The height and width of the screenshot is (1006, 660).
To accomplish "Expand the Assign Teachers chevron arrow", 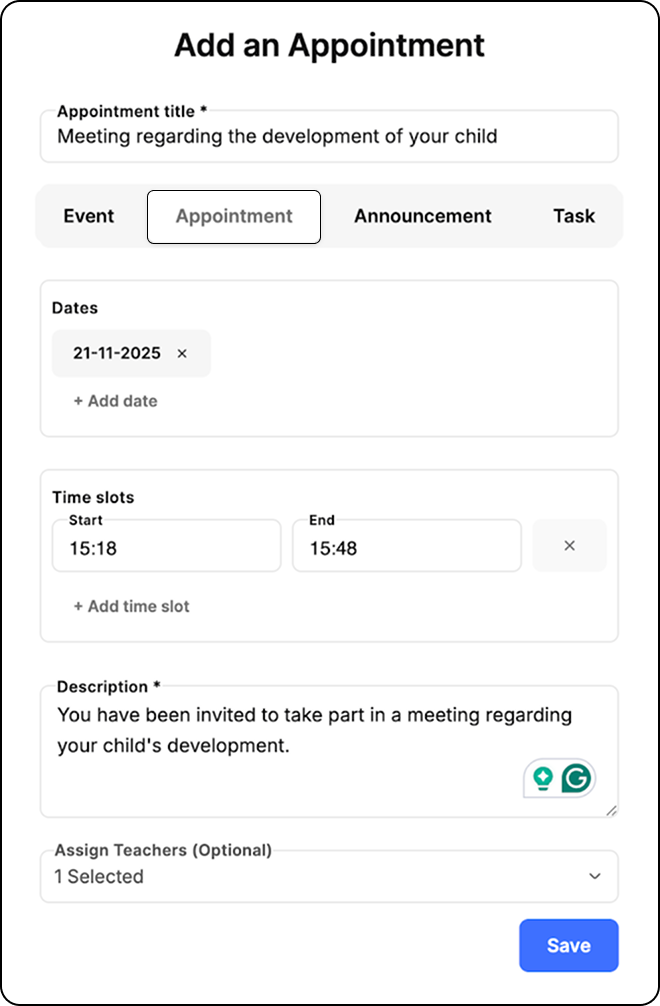I will [x=595, y=876].
